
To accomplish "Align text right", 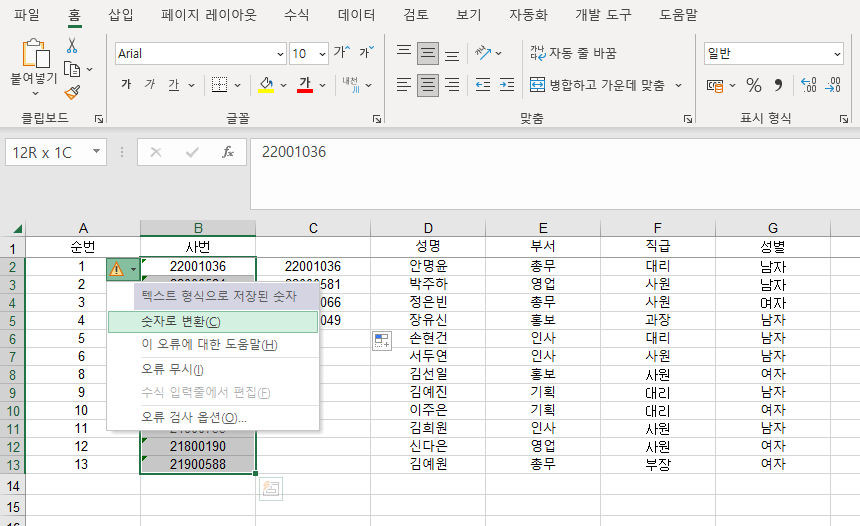I will click(x=452, y=85).
